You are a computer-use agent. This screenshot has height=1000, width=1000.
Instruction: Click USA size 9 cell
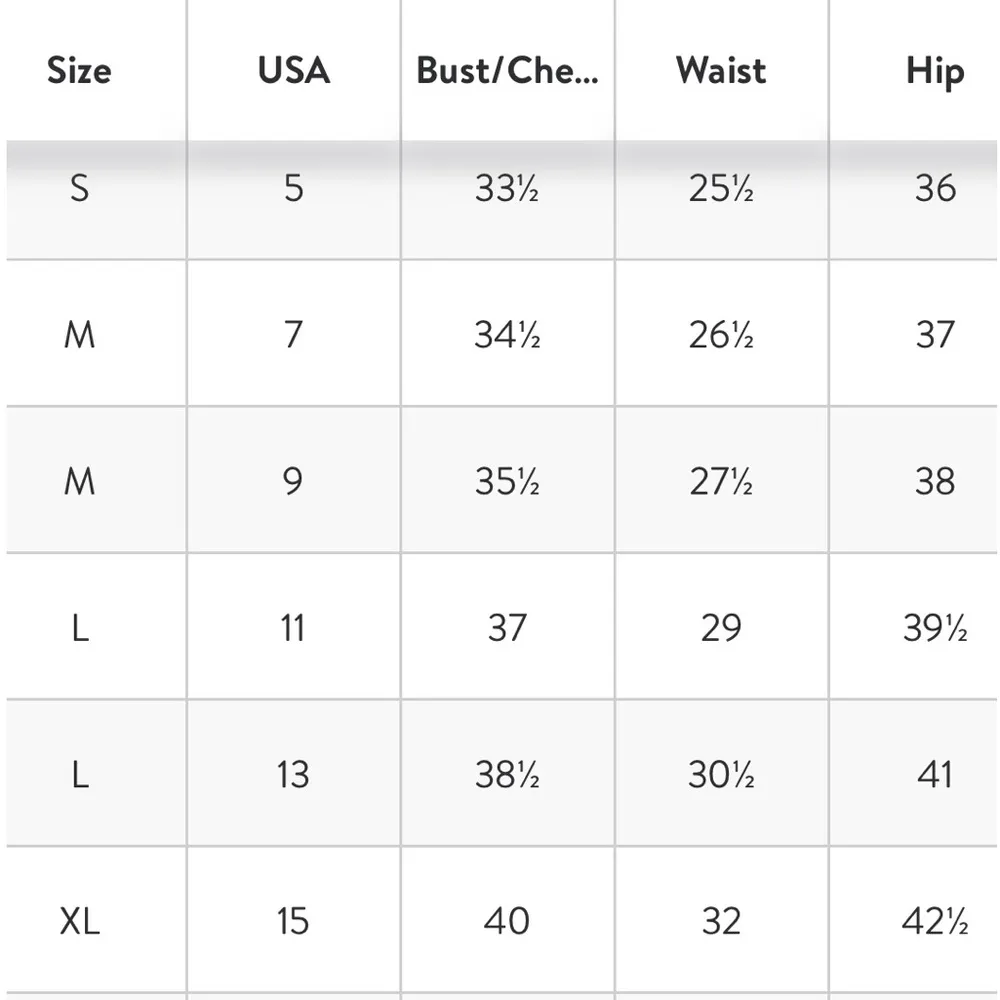pos(293,481)
